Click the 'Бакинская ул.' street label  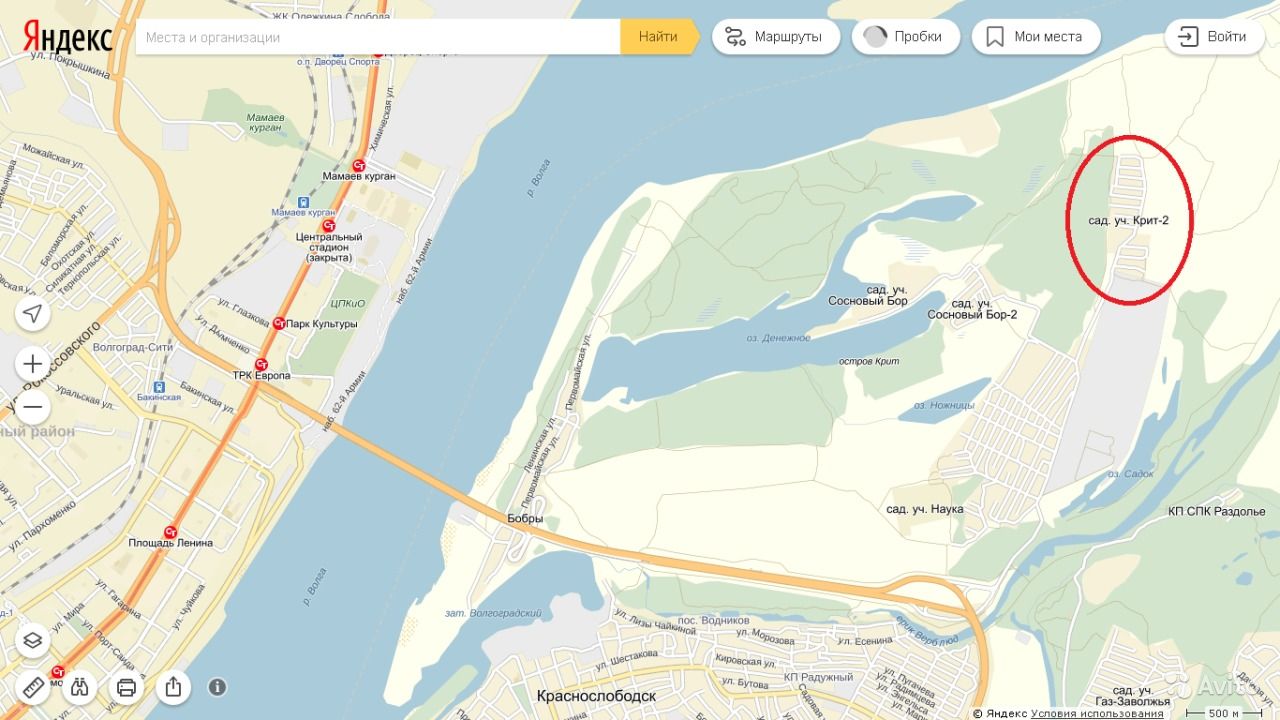coord(207,397)
